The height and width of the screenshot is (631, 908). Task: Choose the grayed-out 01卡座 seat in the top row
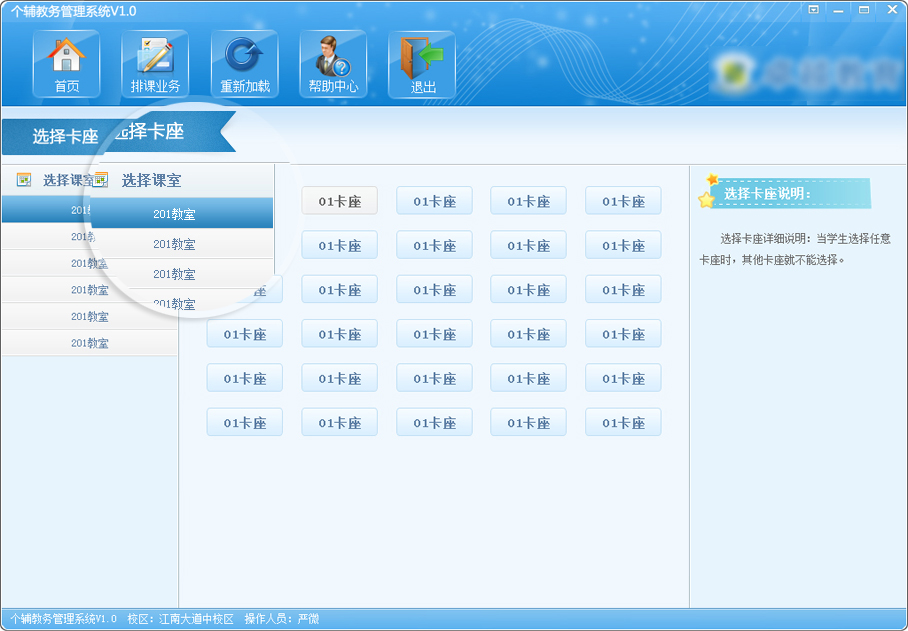coord(339,201)
